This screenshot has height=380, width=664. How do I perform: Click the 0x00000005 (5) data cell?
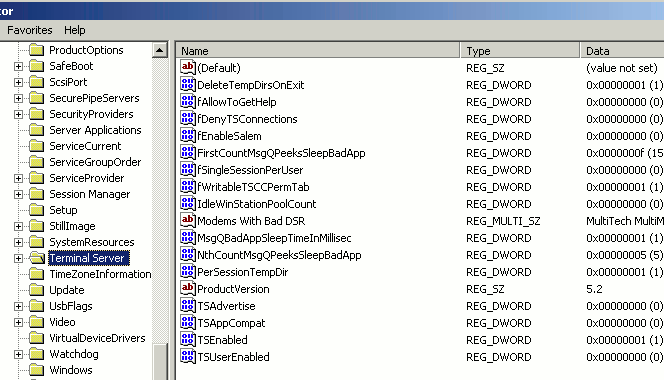click(x=624, y=255)
